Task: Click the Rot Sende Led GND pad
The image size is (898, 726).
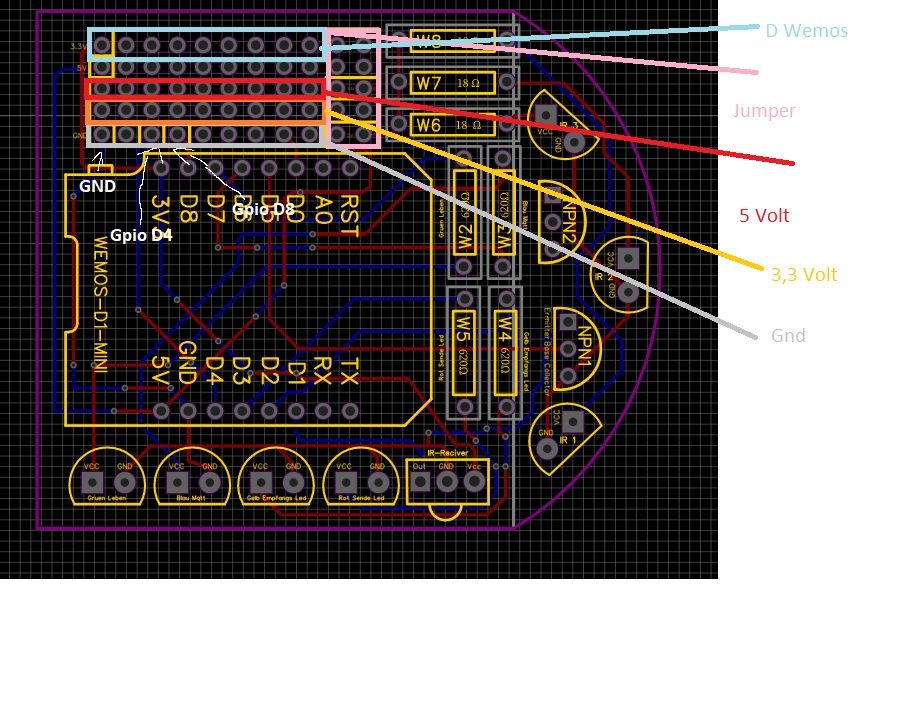Action: [377, 483]
